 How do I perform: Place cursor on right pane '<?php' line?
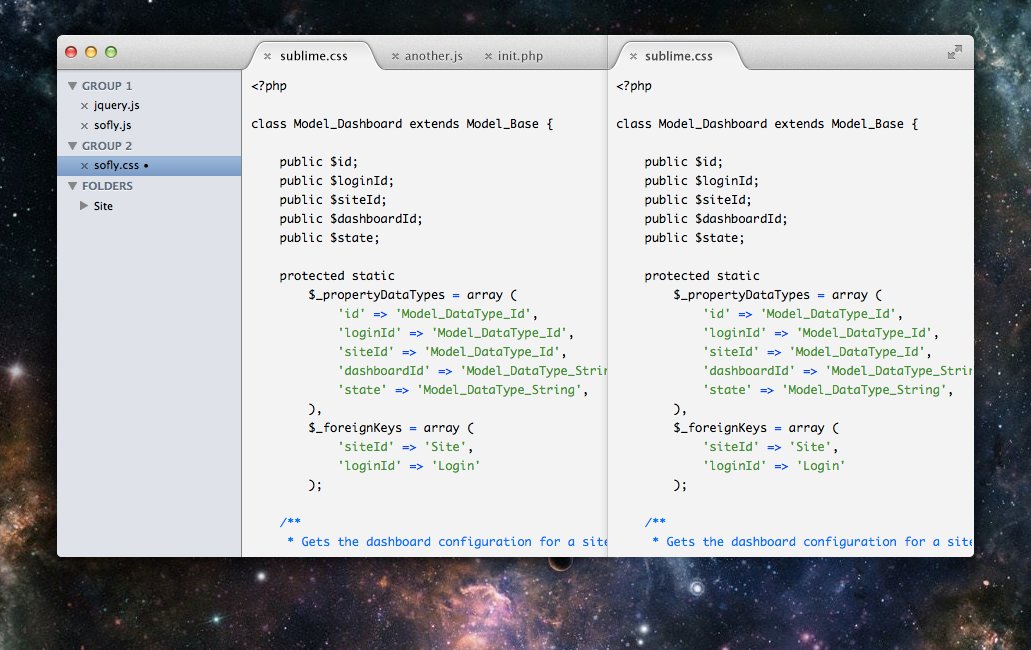(634, 85)
